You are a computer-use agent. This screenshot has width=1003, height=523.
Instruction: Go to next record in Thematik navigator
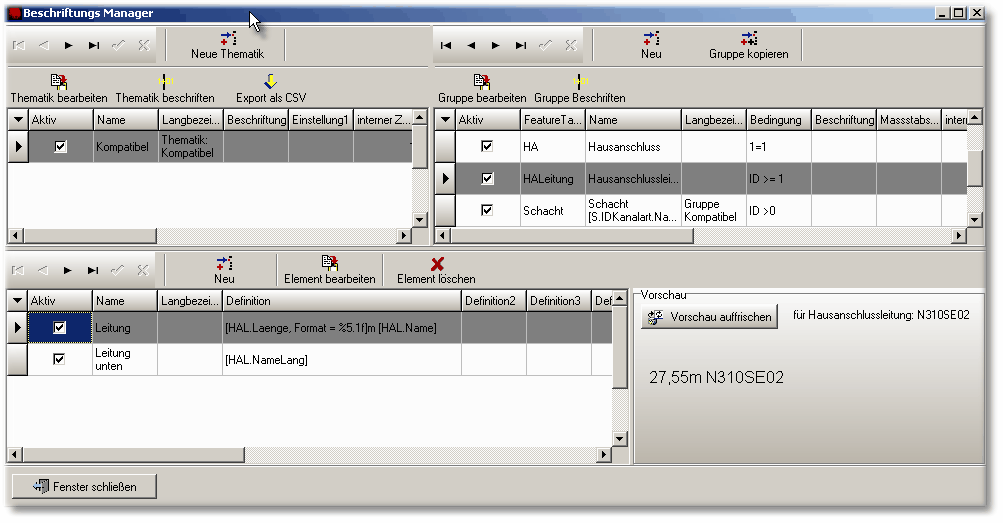click(x=68, y=45)
